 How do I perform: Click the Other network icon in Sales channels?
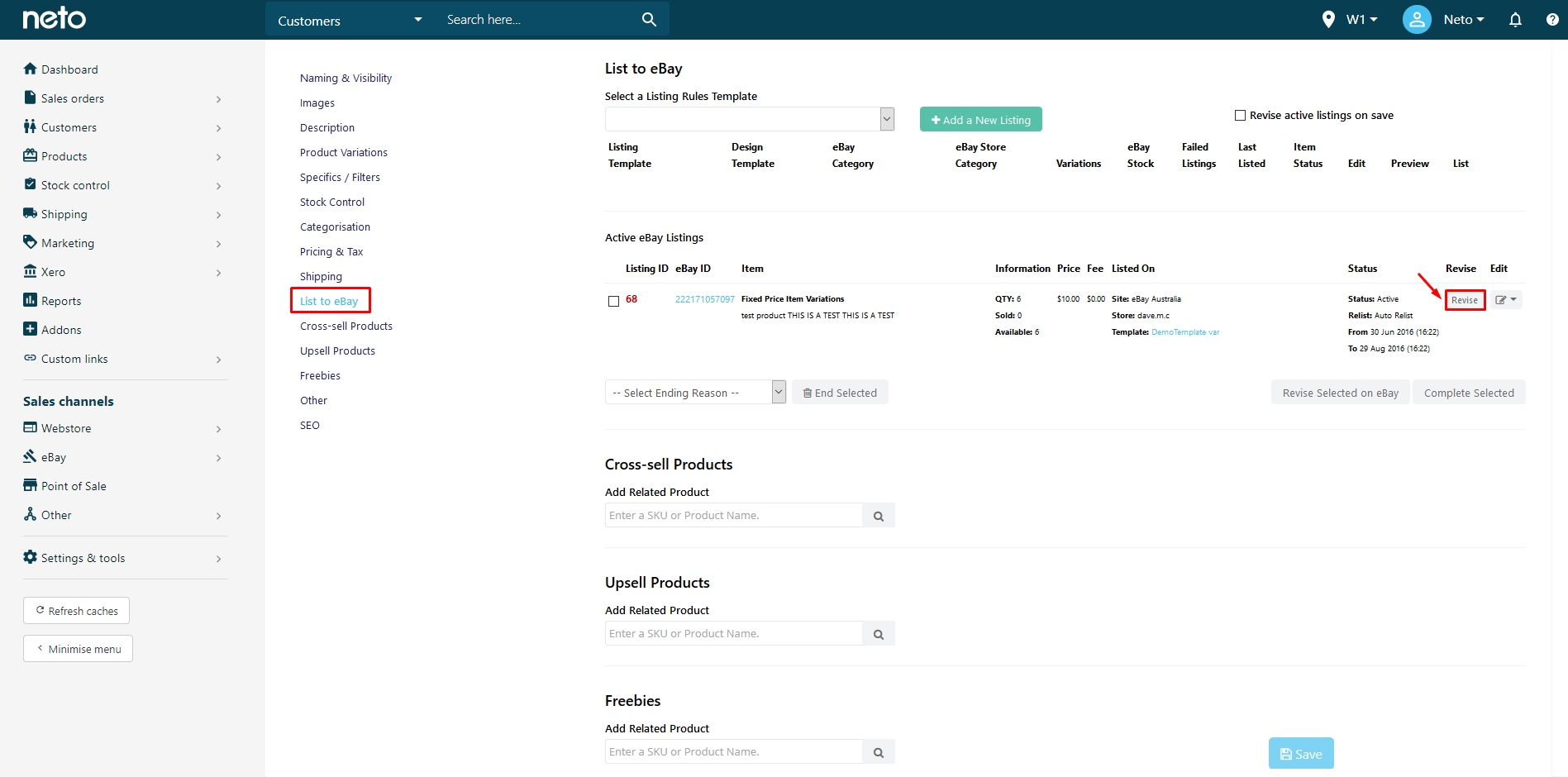[x=31, y=514]
